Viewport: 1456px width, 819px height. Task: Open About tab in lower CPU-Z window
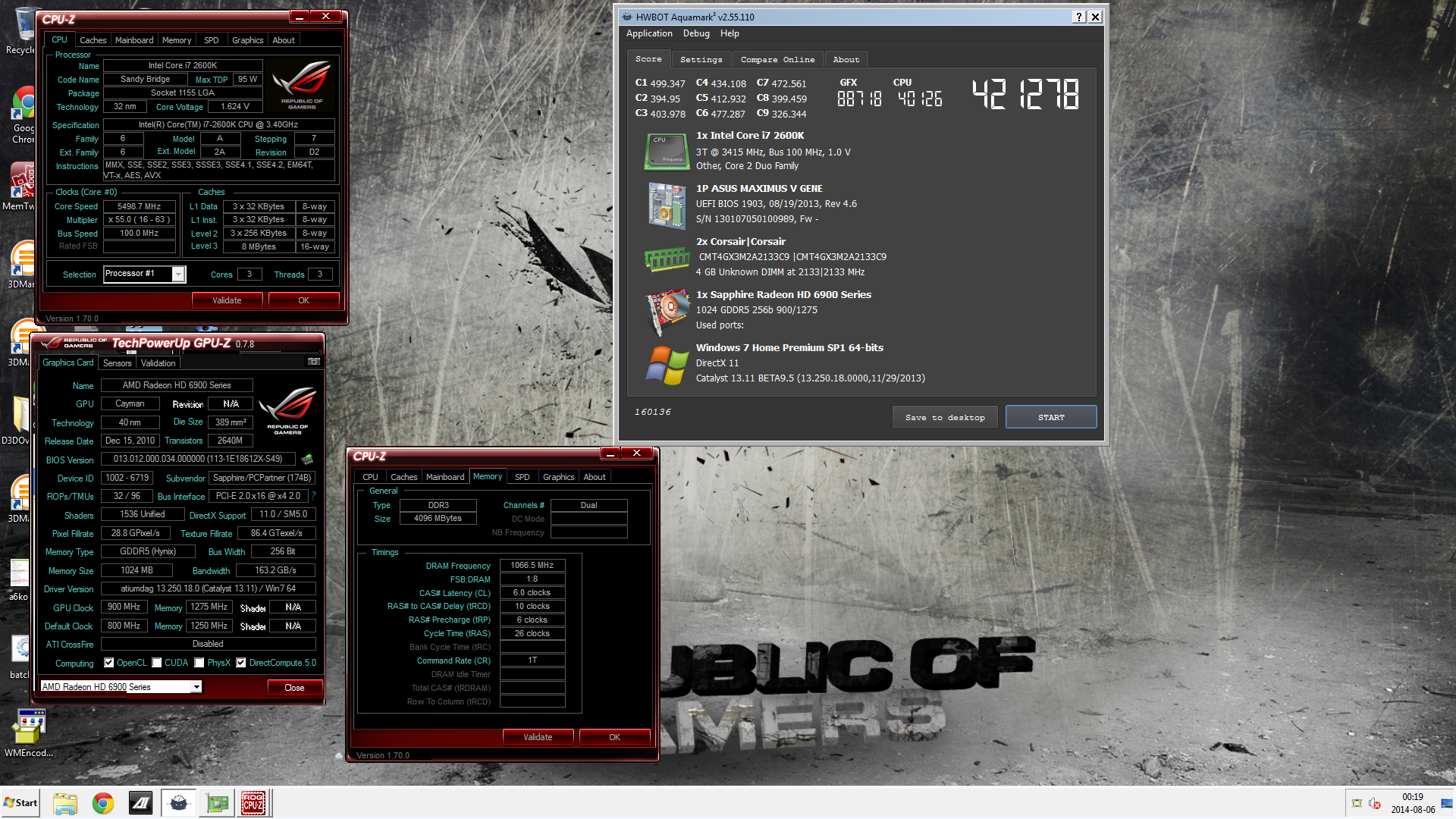click(x=595, y=477)
